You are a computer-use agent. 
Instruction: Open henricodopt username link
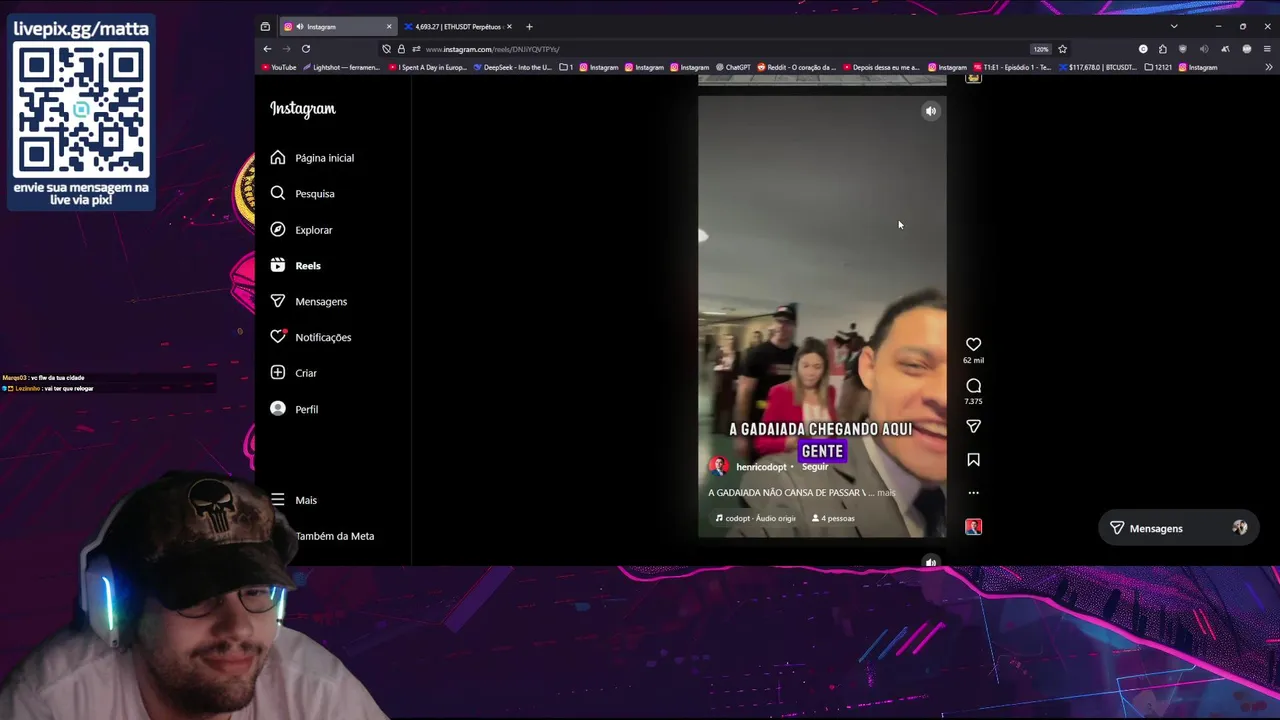[761, 467]
